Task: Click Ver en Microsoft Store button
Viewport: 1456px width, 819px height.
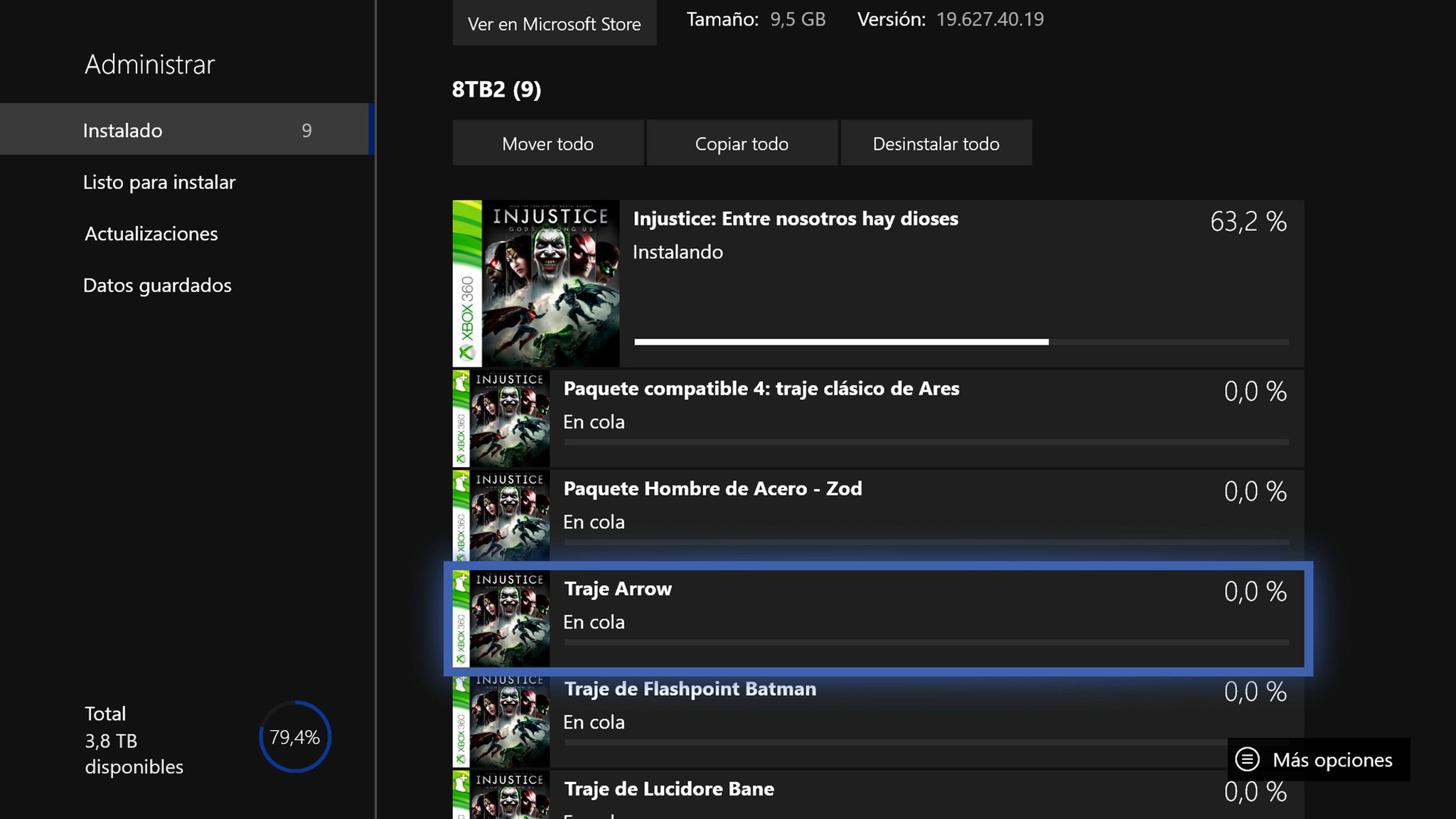Action: [x=554, y=23]
